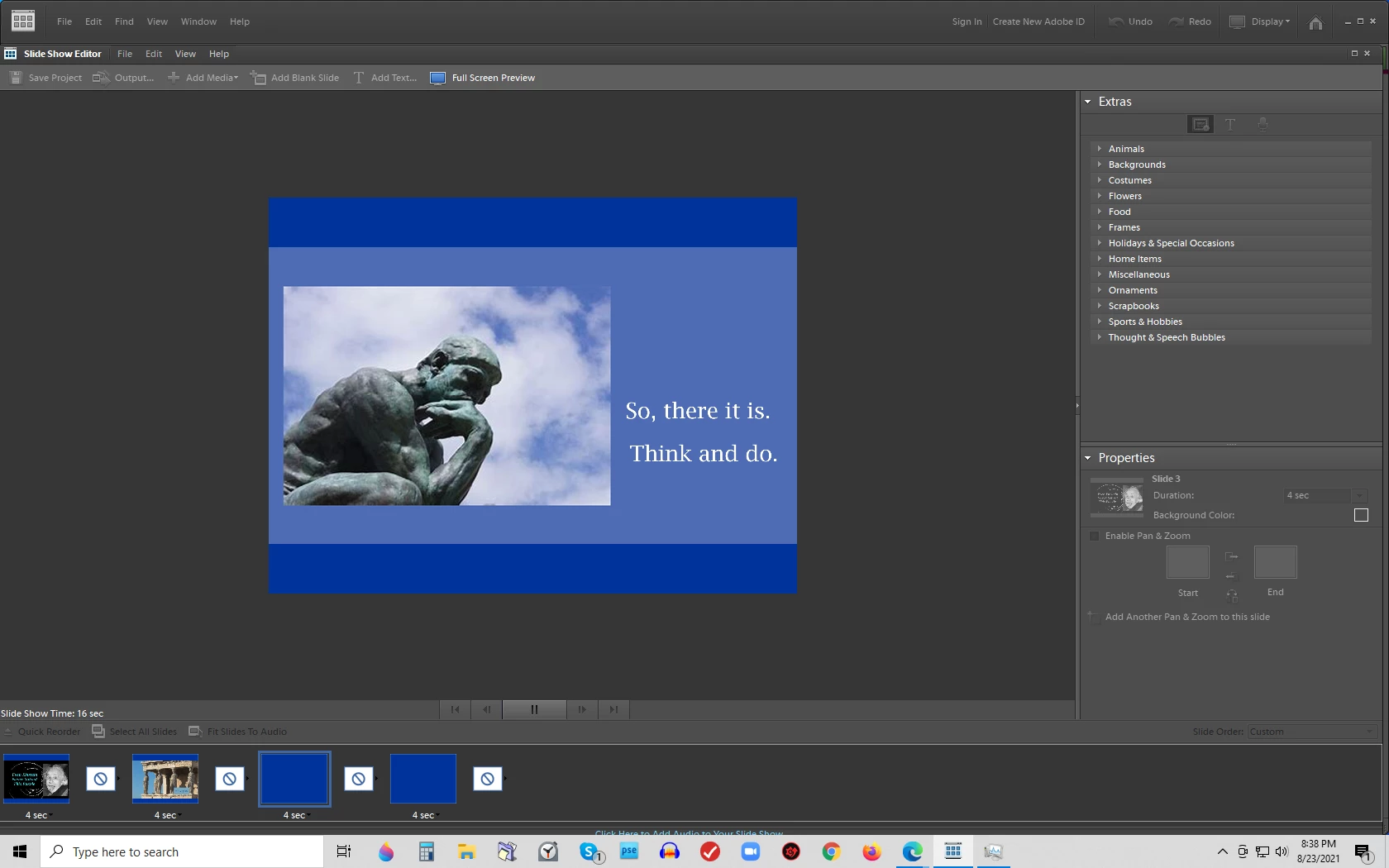Expand the Animals category

[1100, 149]
